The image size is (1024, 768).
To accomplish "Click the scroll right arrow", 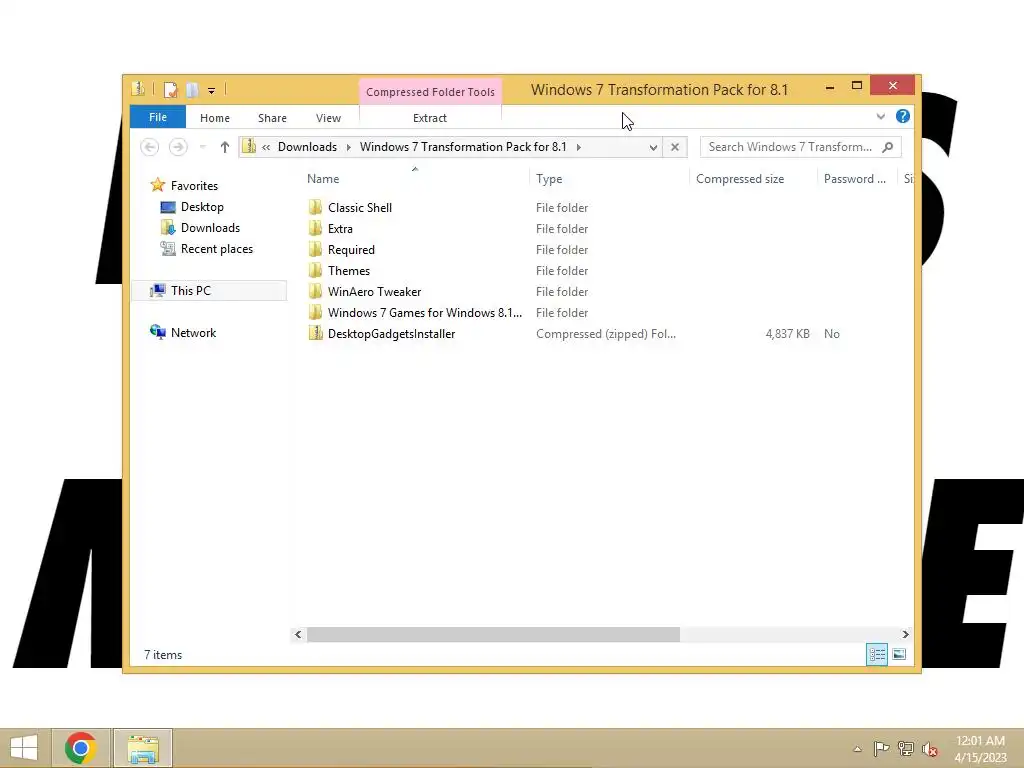I will point(905,634).
